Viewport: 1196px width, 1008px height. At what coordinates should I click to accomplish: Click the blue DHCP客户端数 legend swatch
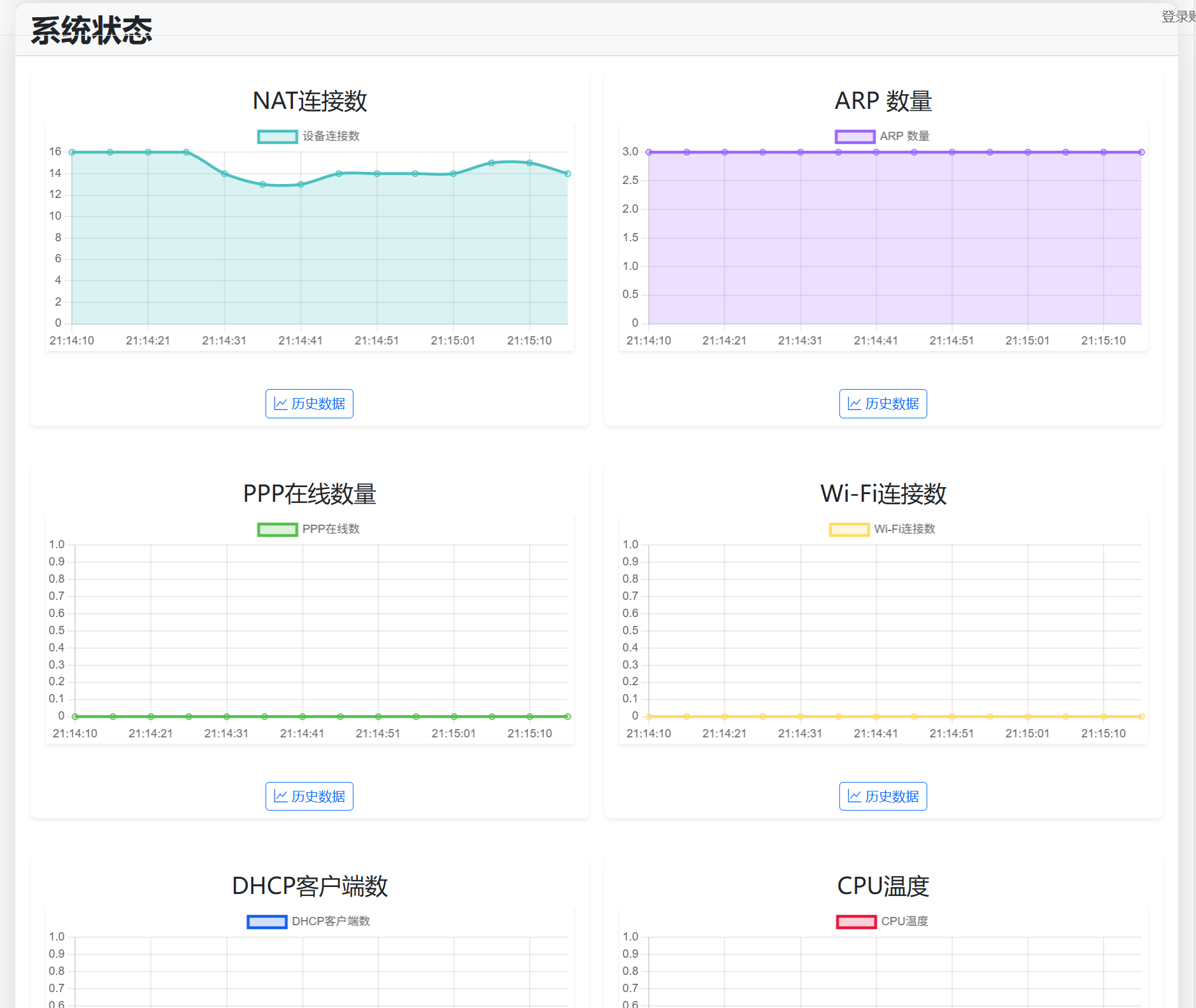(267, 921)
